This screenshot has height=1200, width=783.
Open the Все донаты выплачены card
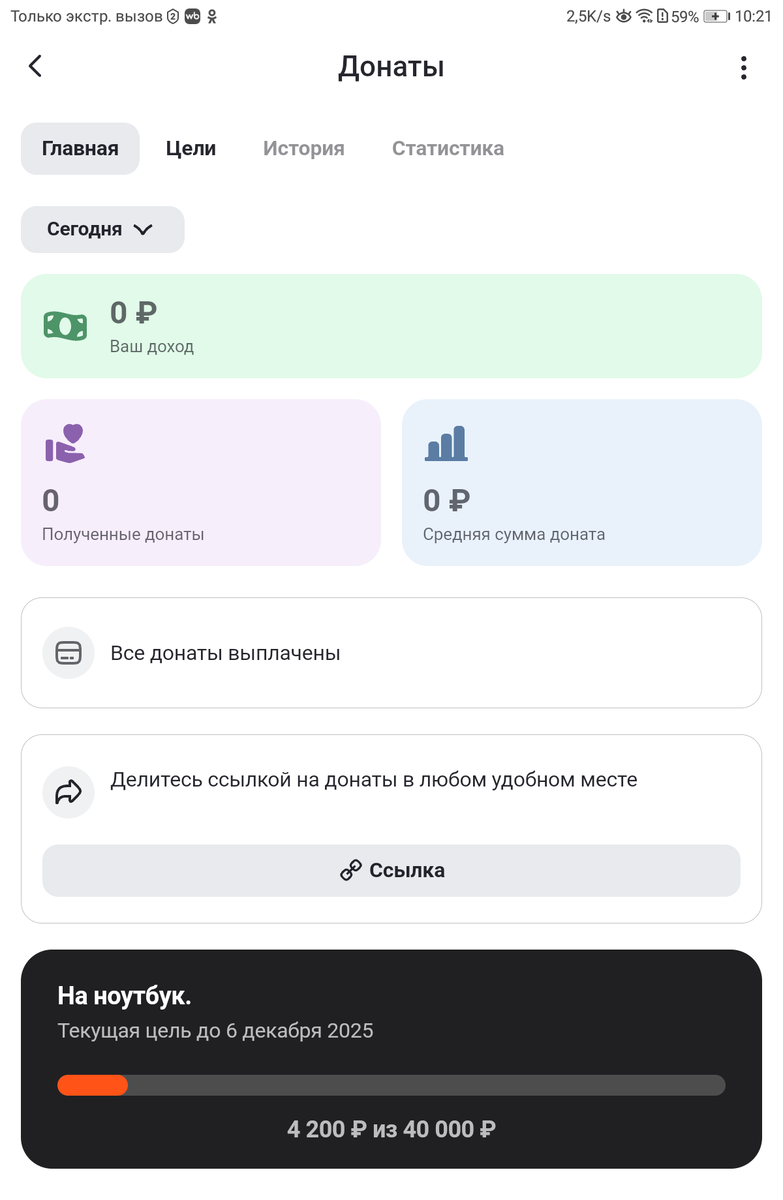(391, 653)
